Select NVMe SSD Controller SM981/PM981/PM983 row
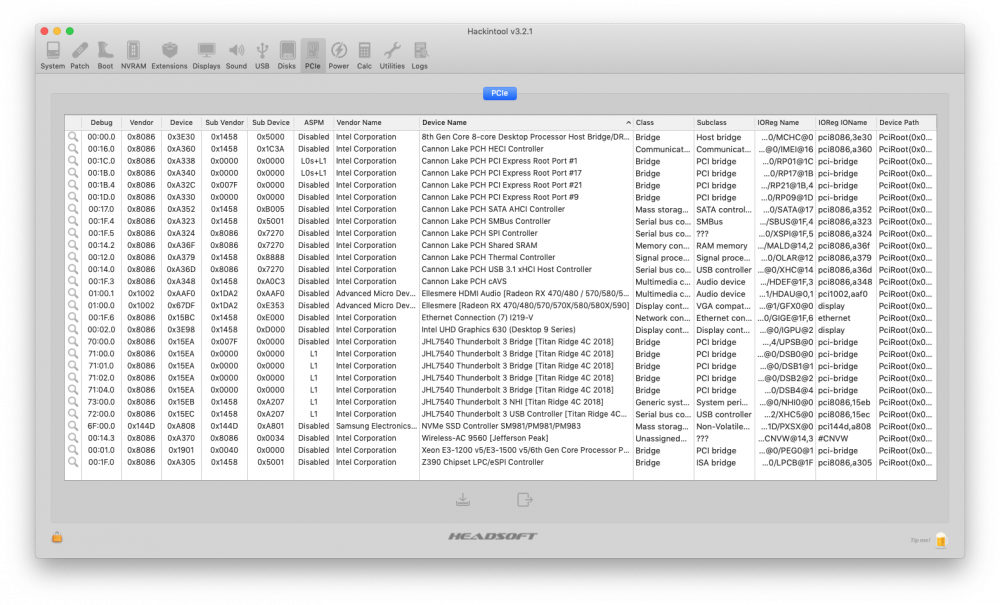 click(x=500, y=426)
